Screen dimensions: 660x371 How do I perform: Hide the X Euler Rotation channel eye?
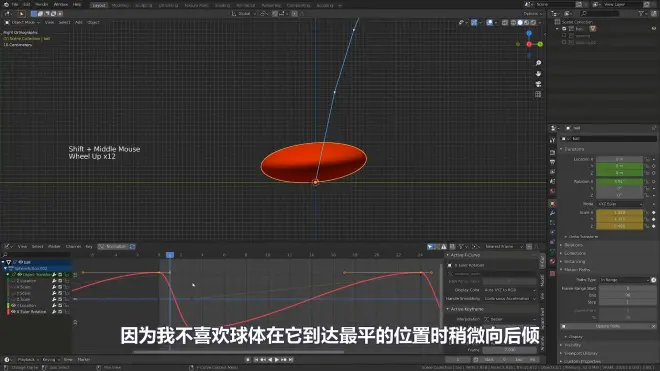[13, 312]
